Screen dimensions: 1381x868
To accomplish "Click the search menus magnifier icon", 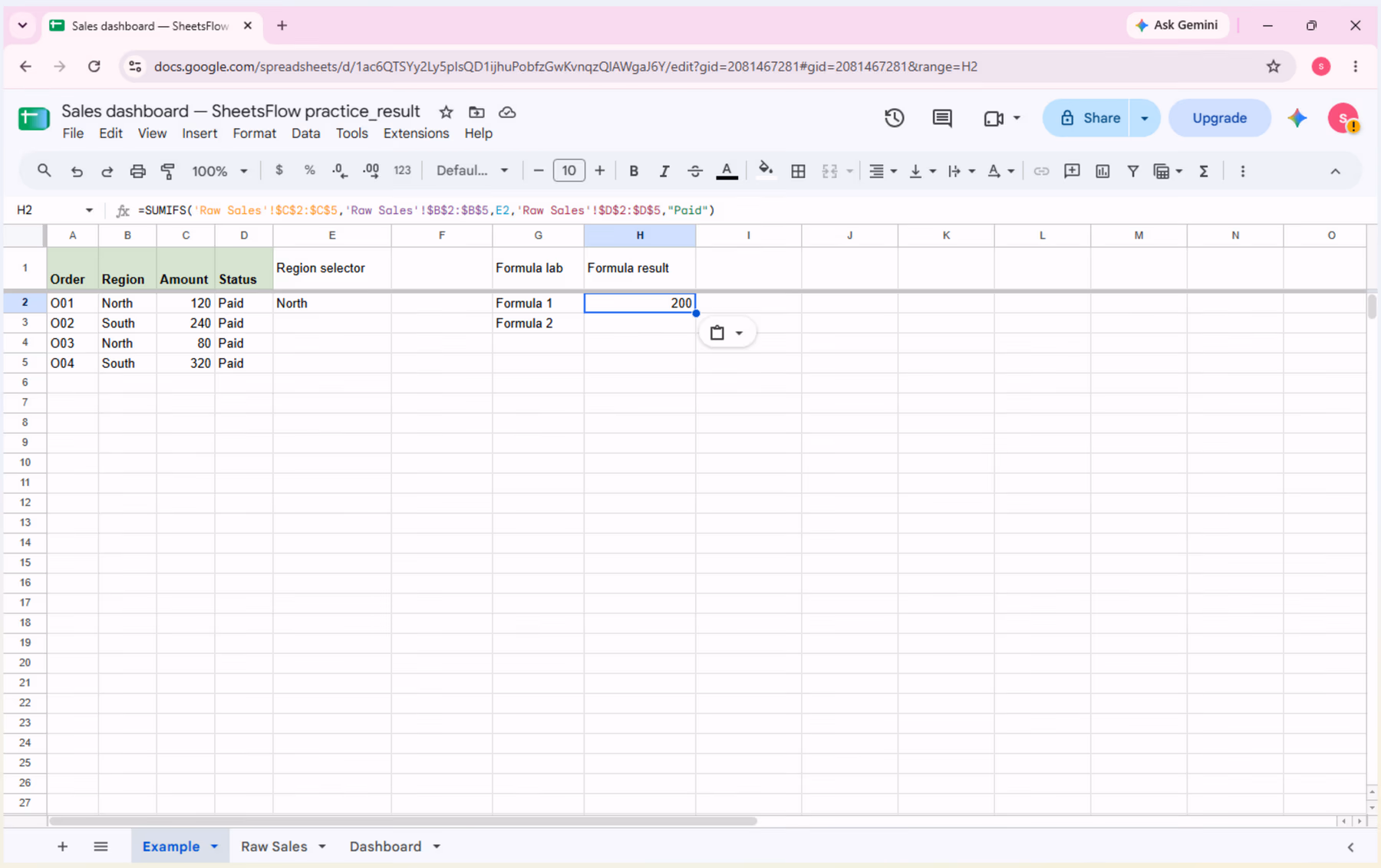I will point(44,171).
